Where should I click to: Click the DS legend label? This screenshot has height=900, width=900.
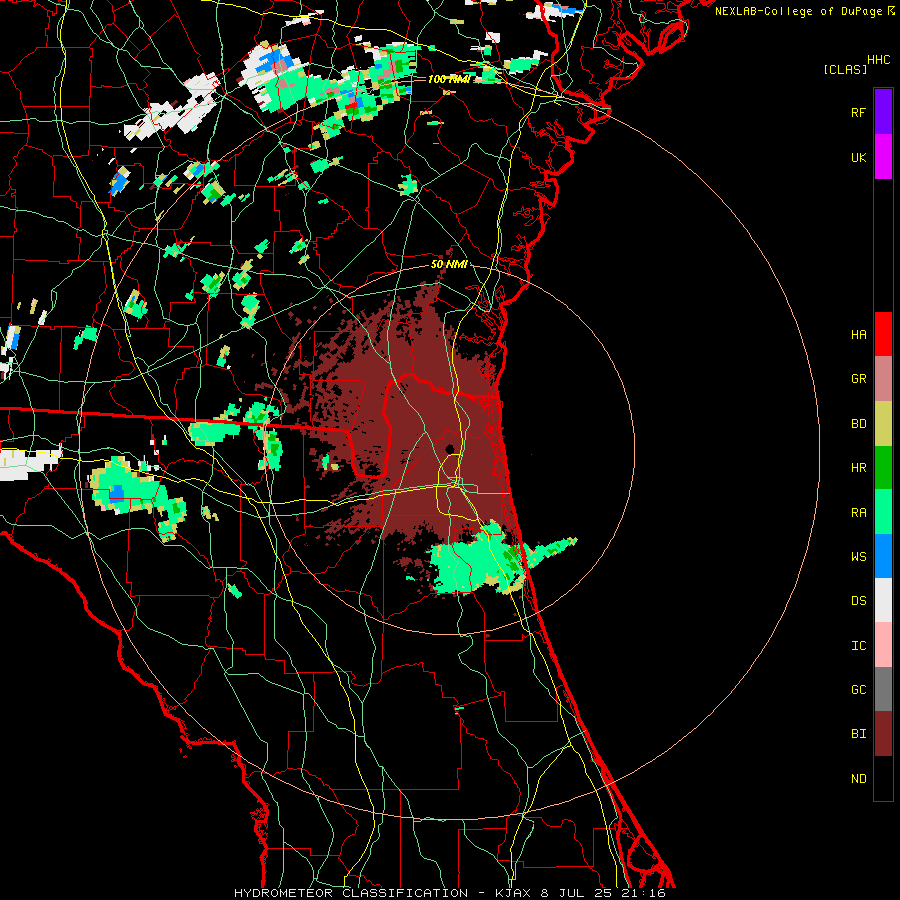pyautogui.click(x=858, y=600)
